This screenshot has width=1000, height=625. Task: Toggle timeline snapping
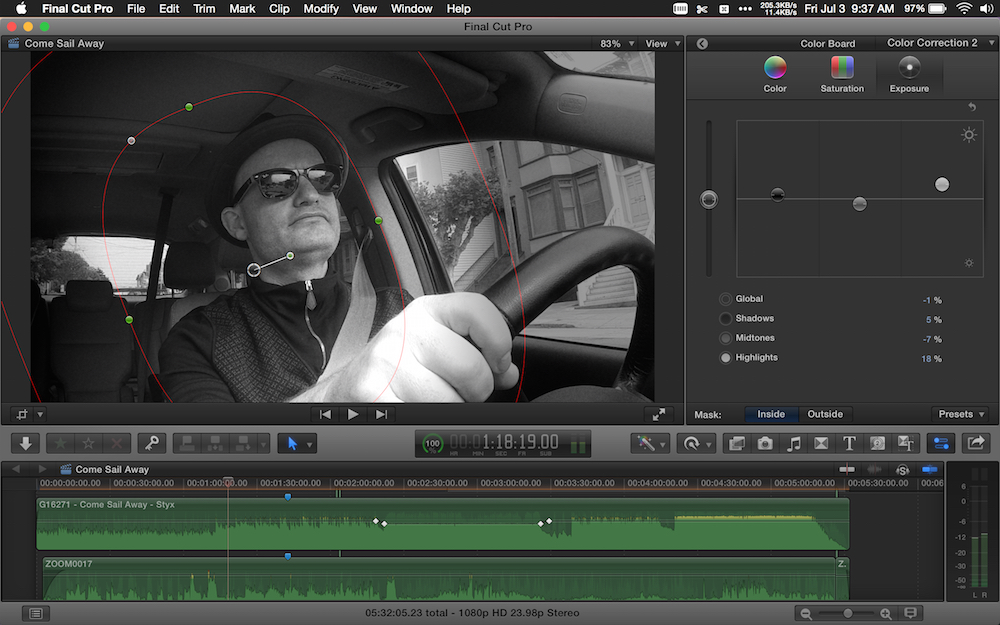click(929, 469)
